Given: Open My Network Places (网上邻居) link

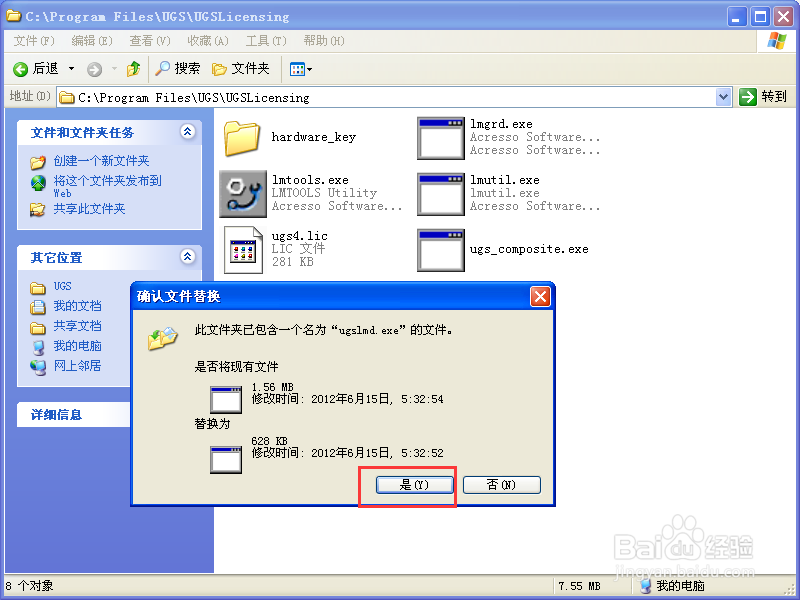Looking at the screenshot, I should point(78,366).
